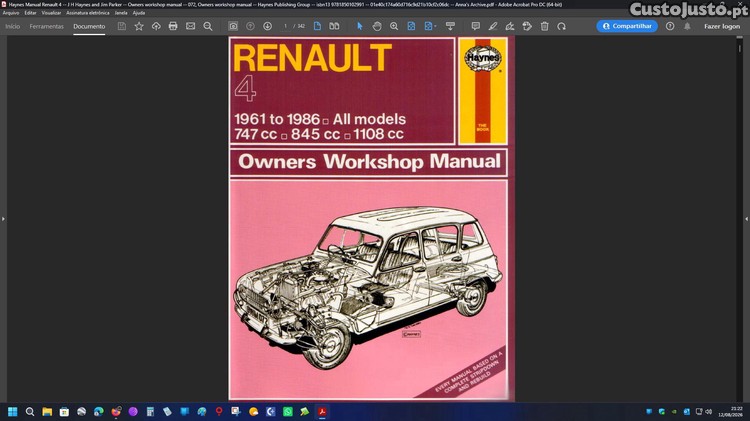Image resolution: width=750 pixels, height=421 pixels.
Task: Click the snapshot camera icon
Action: pos(233,26)
